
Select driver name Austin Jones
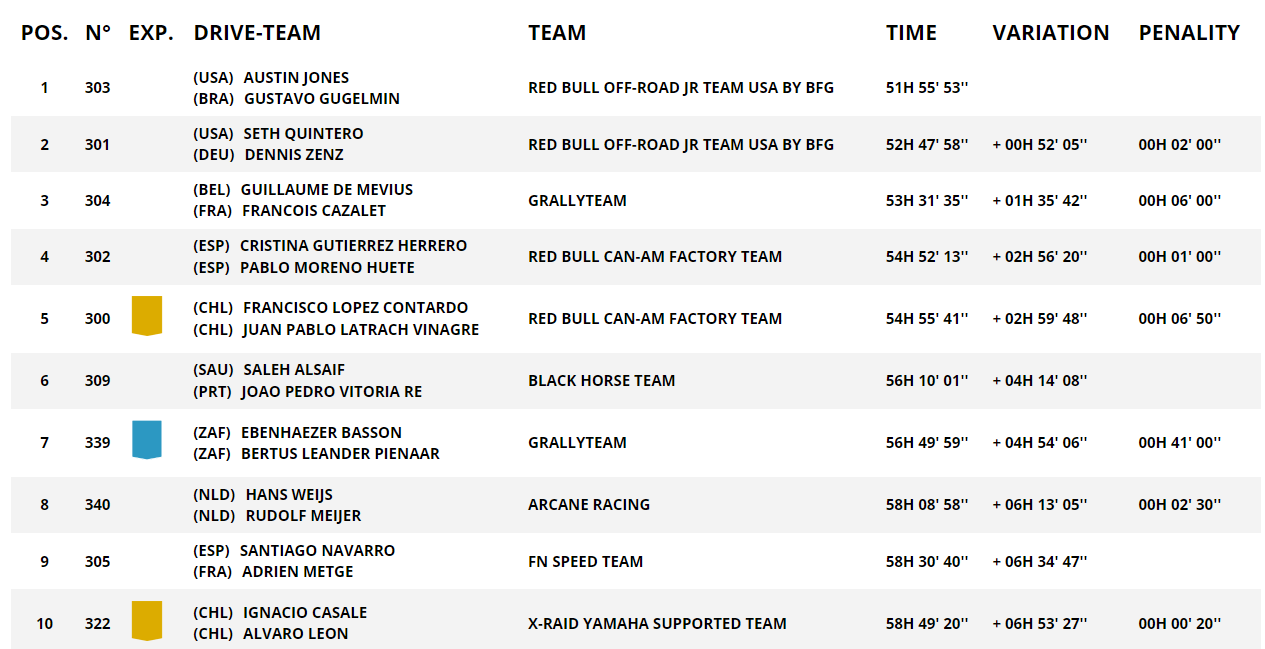296,77
